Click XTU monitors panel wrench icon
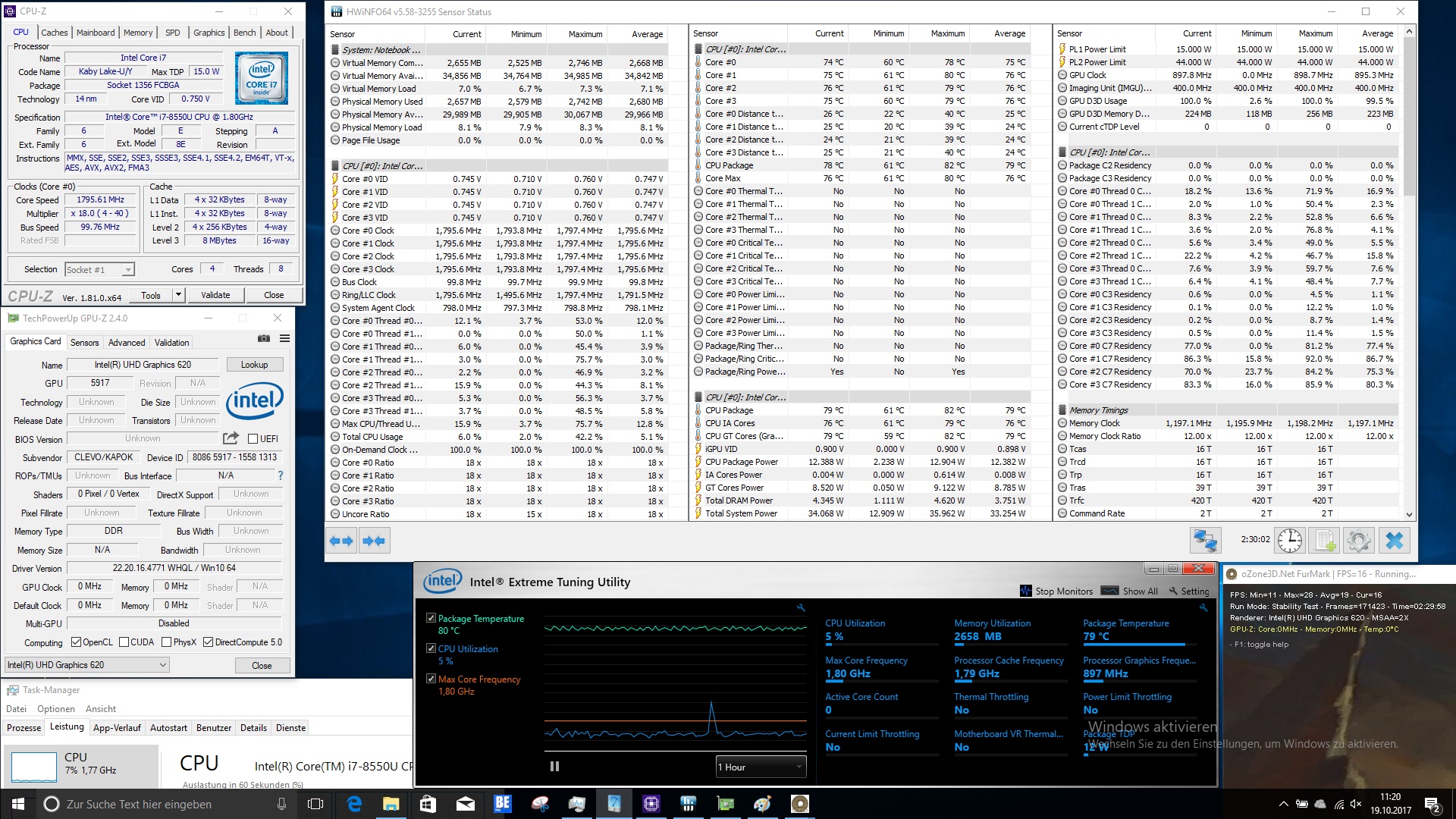Image resolution: width=1456 pixels, height=819 pixels. [x=1203, y=607]
